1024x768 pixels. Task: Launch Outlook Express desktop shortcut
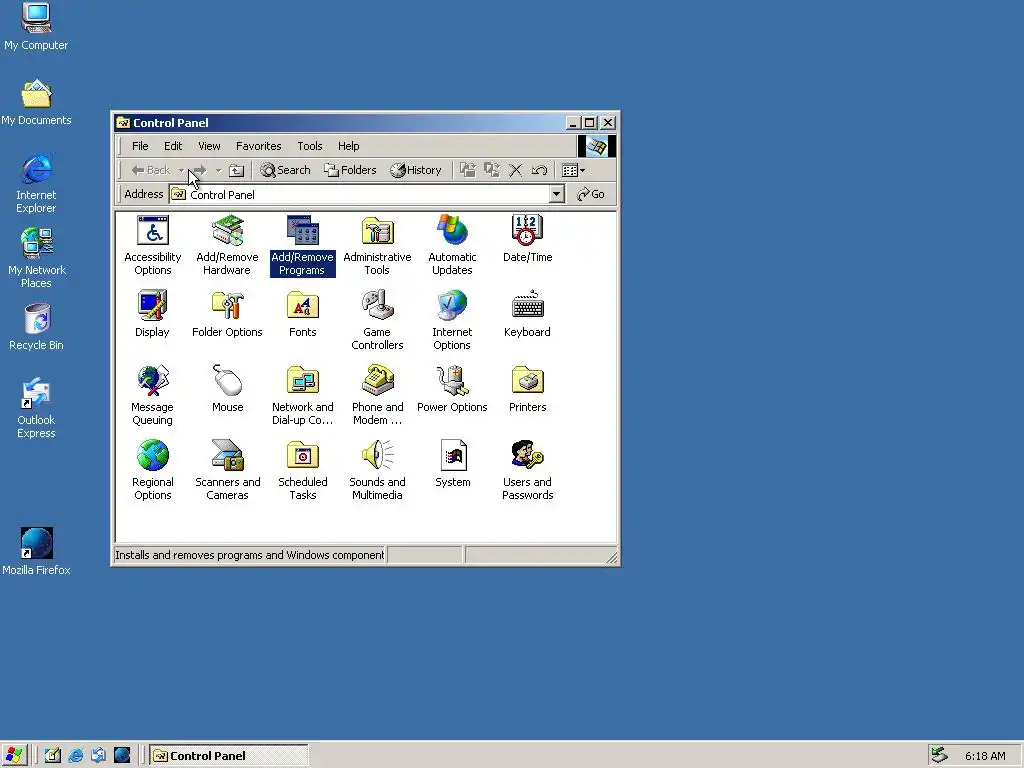[36, 409]
